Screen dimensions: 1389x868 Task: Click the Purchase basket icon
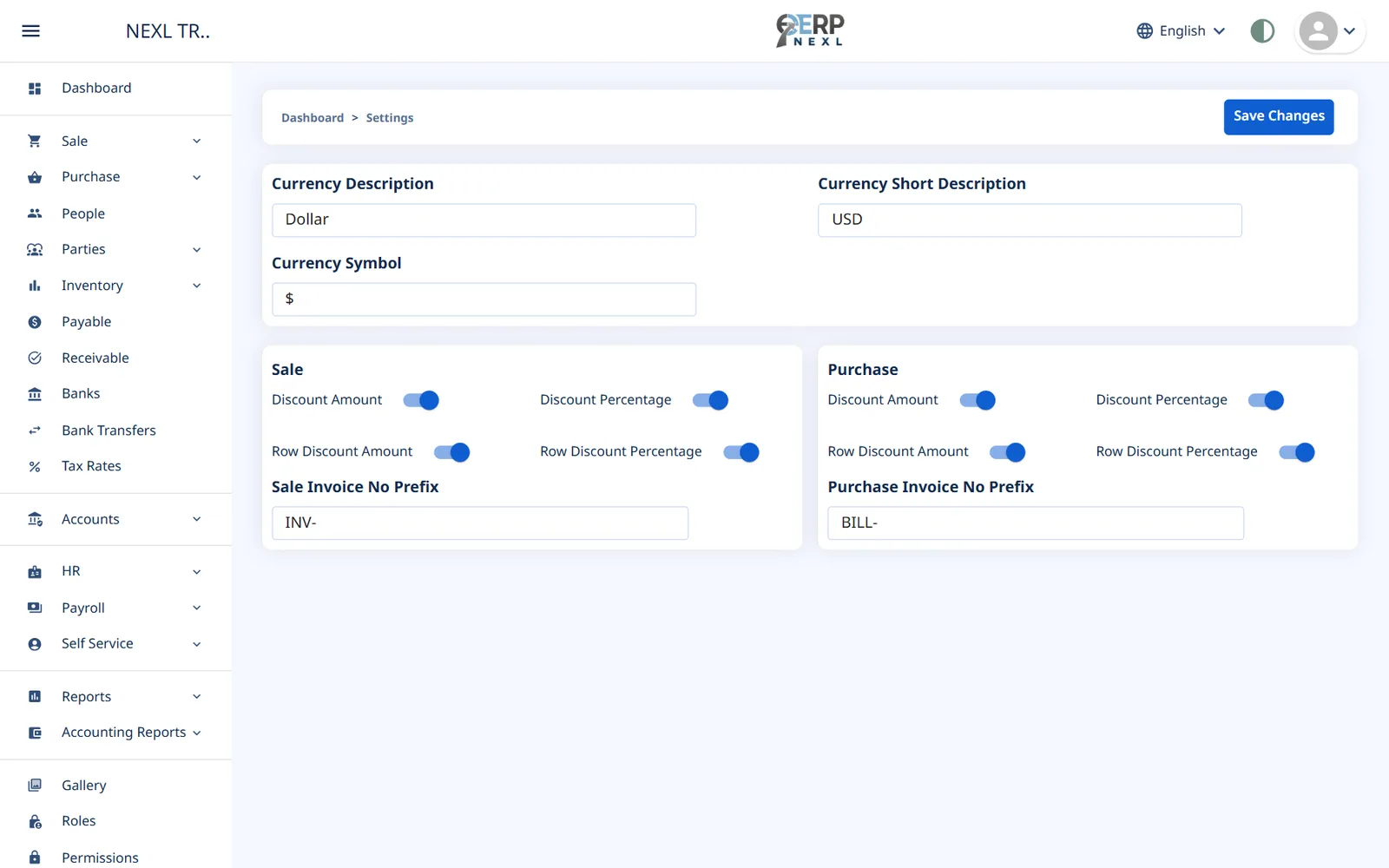[x=35, y=177]
